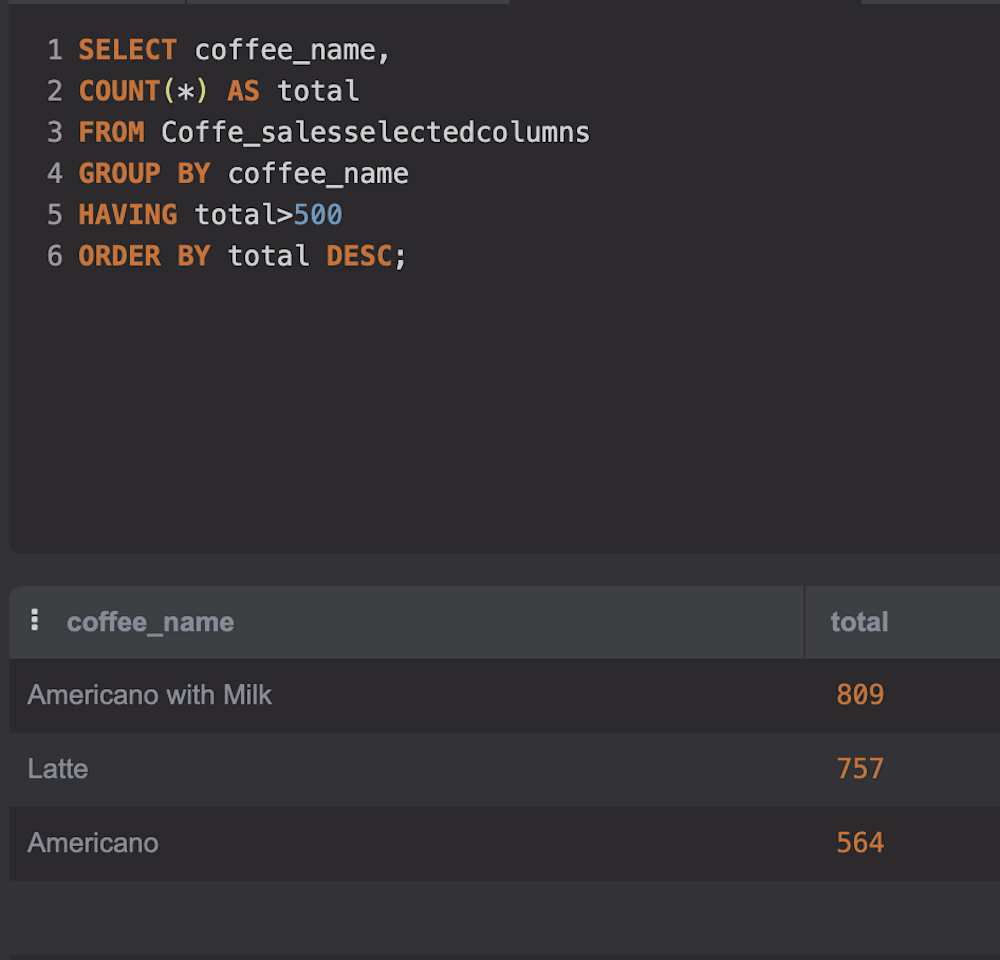Place cursor on the SELECT keyword
Viewport: 1000px width, 960px height.
coord(128,50)
